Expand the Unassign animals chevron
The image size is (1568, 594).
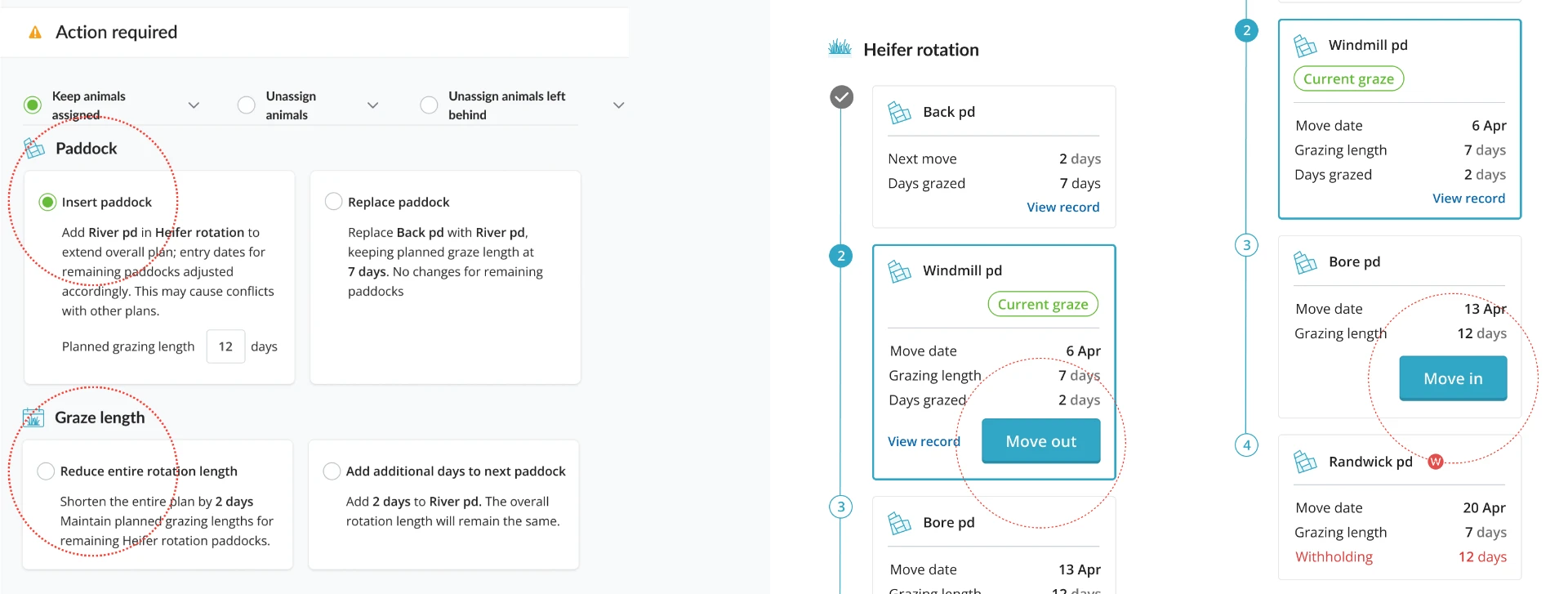click(372, 105)
